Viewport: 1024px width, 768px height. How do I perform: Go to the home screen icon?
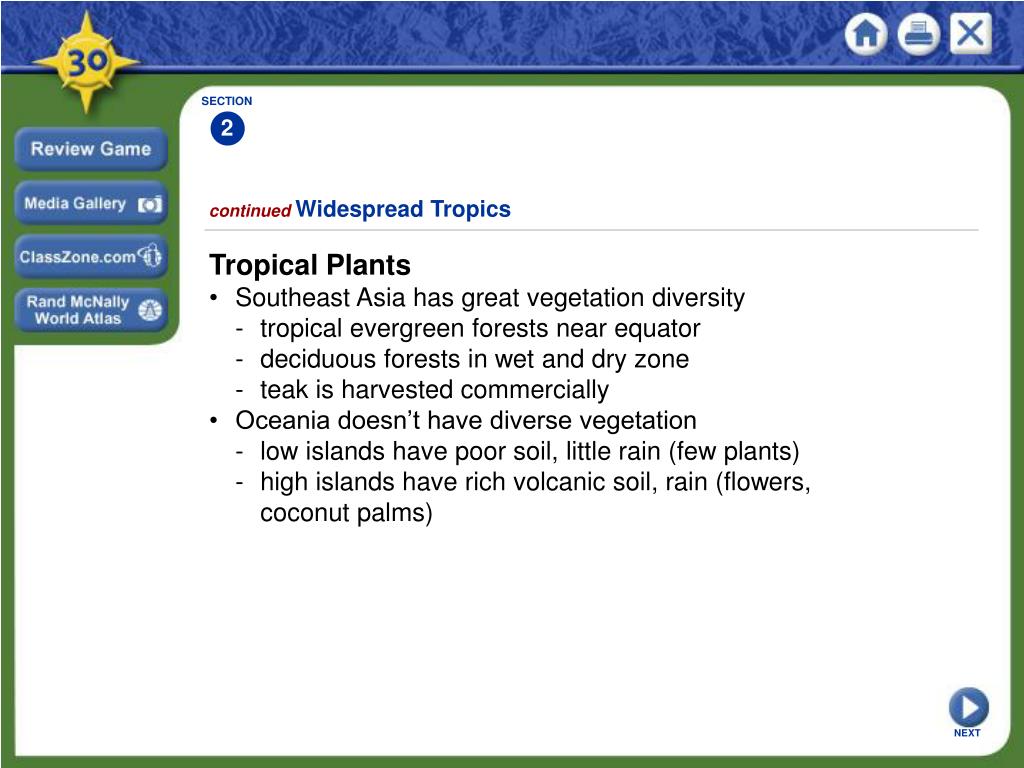coord(866,33)
